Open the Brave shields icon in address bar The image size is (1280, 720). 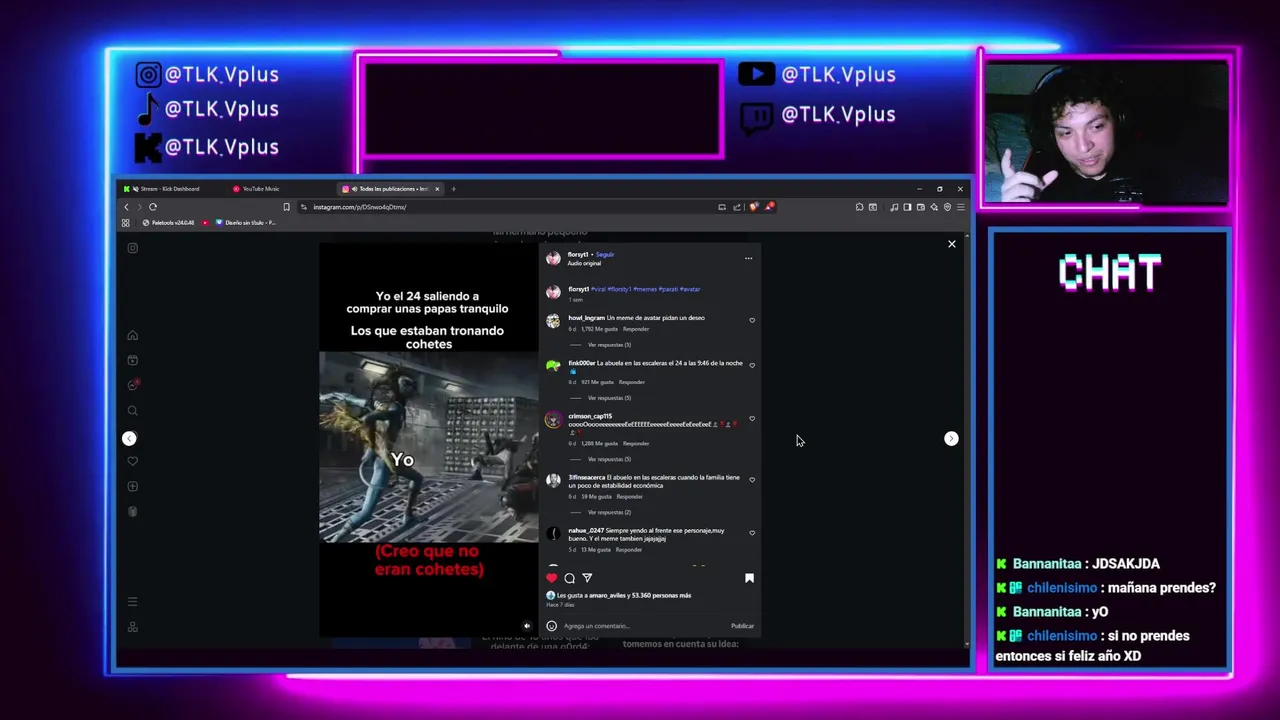pyautogui.click(x=754, y=207)
